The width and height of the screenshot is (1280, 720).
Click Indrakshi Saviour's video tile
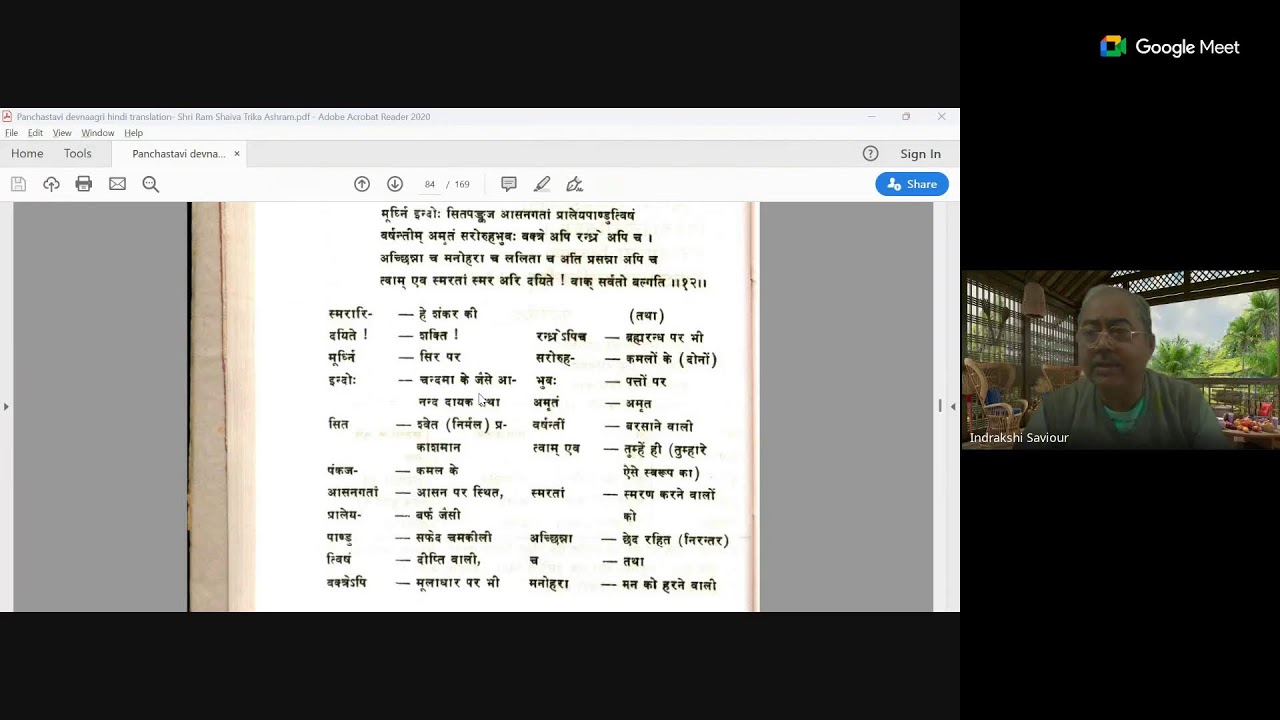tap(1120, 359)
